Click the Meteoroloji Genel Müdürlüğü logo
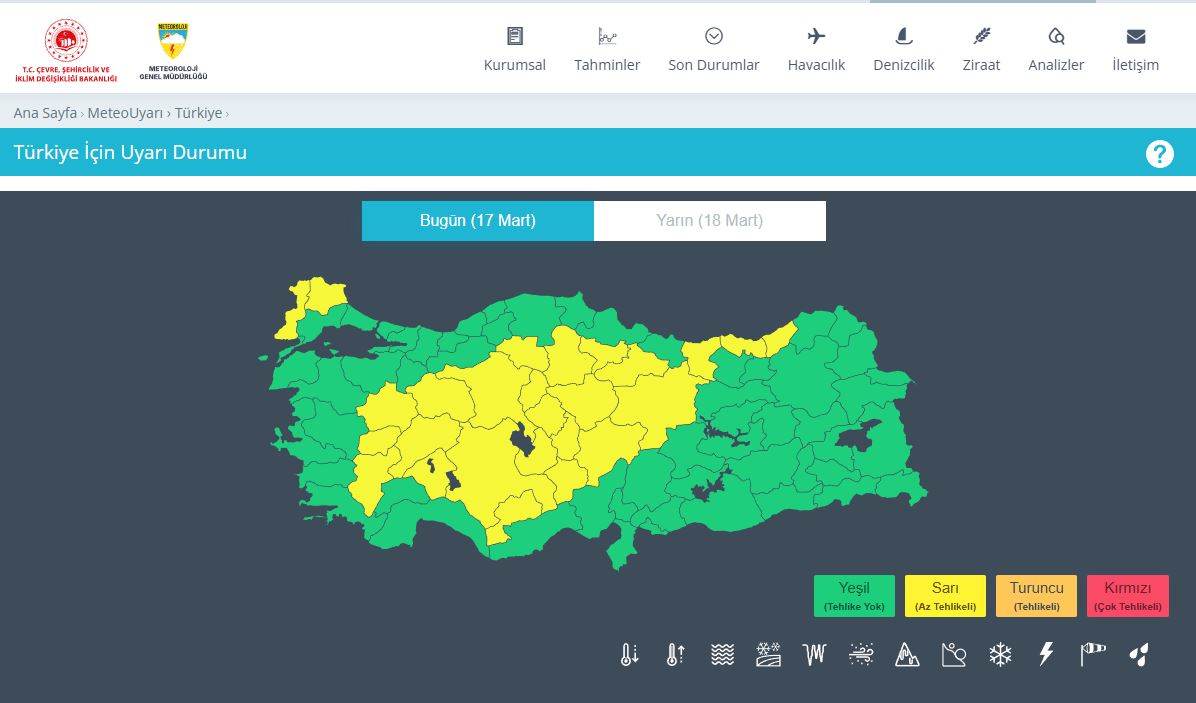The image size is (1196, 703). point(173,51)
